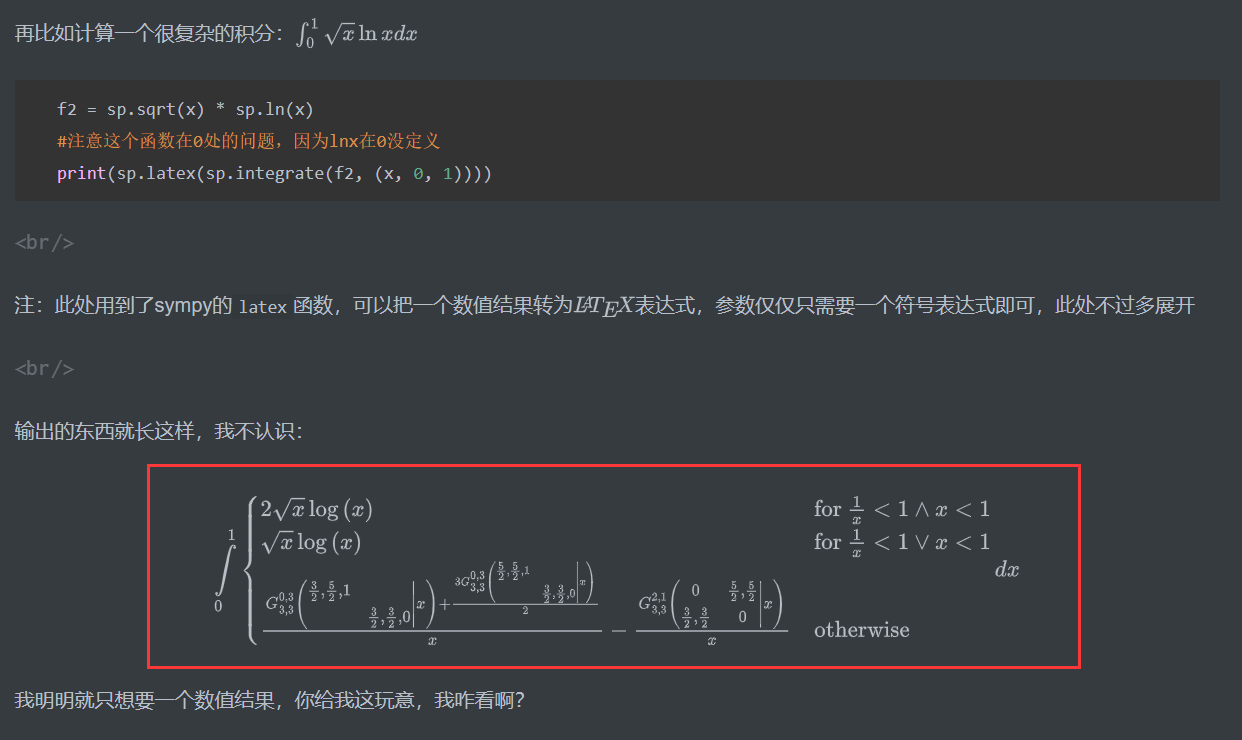Click the first case 2√x log(x)

coord(316,509)
